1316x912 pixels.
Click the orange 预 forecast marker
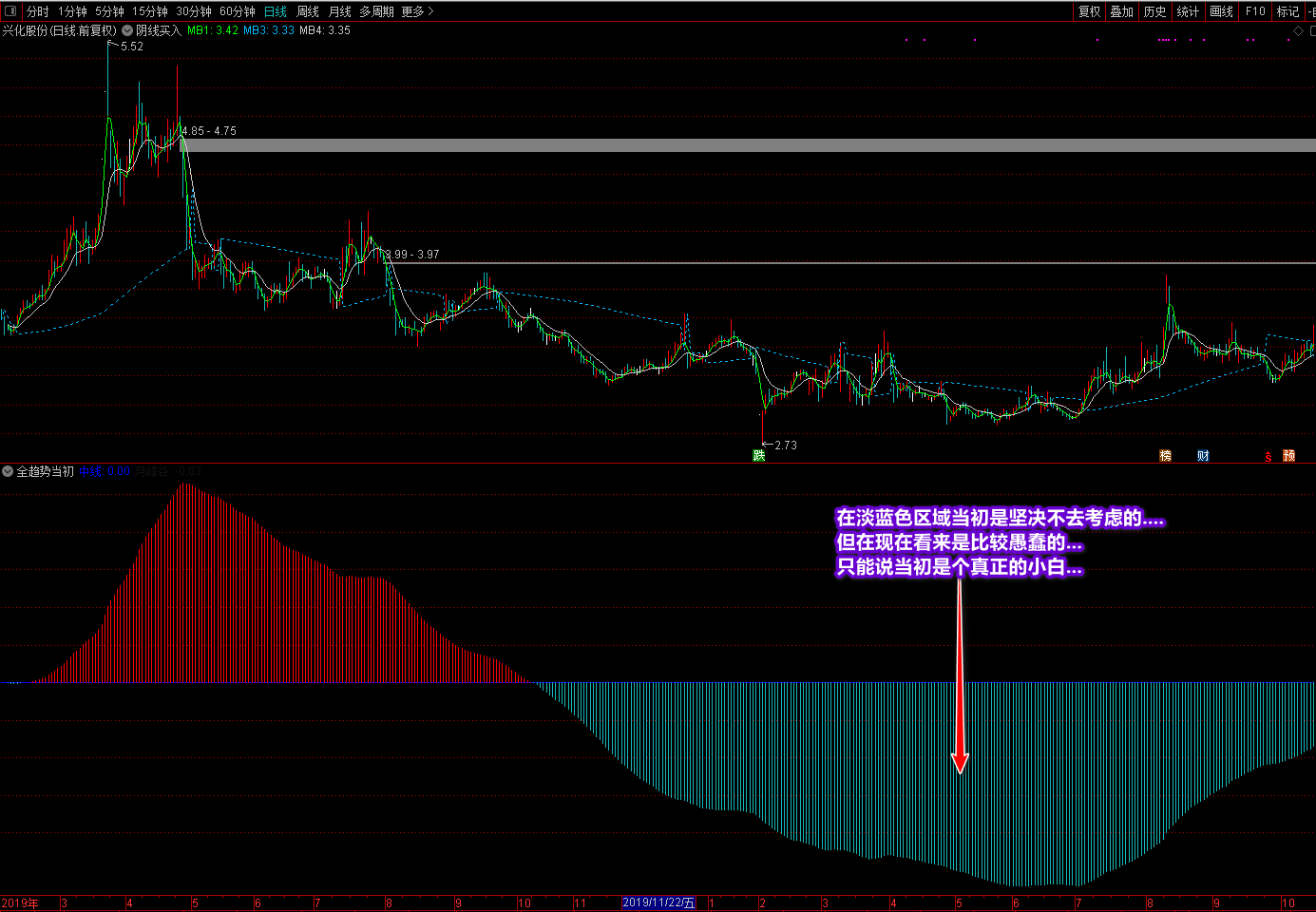click(x=1288, y=456)
